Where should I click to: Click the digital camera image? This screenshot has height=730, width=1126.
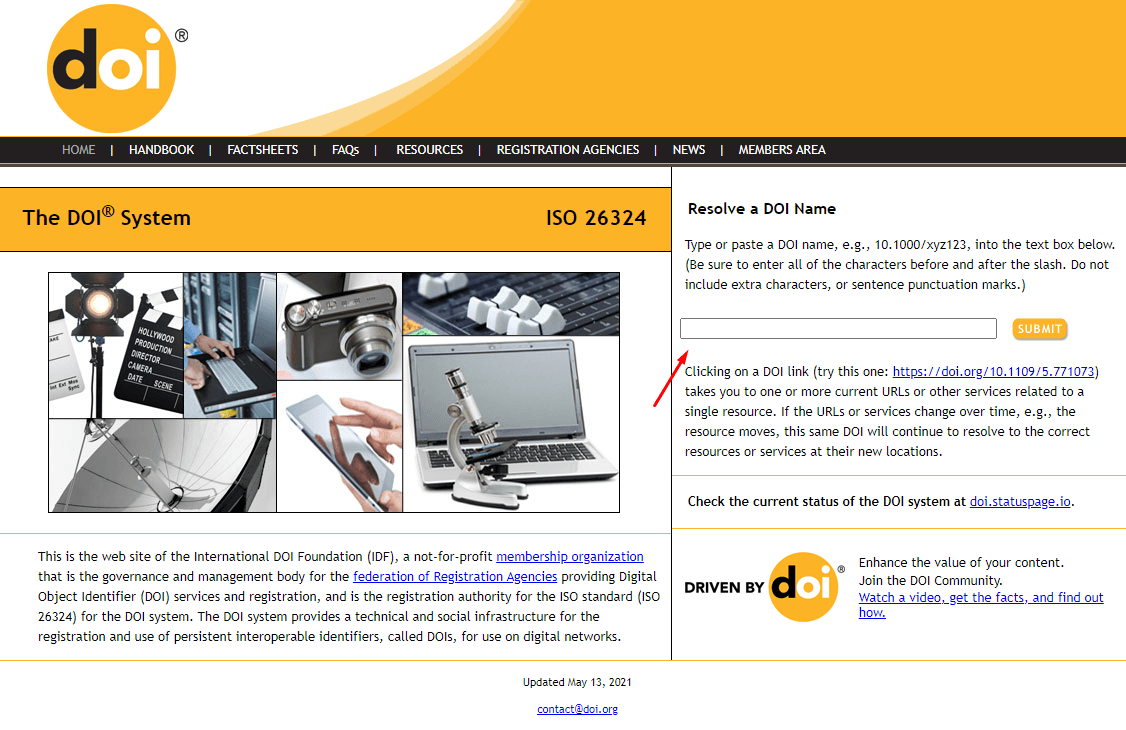(x=340, y=327)
